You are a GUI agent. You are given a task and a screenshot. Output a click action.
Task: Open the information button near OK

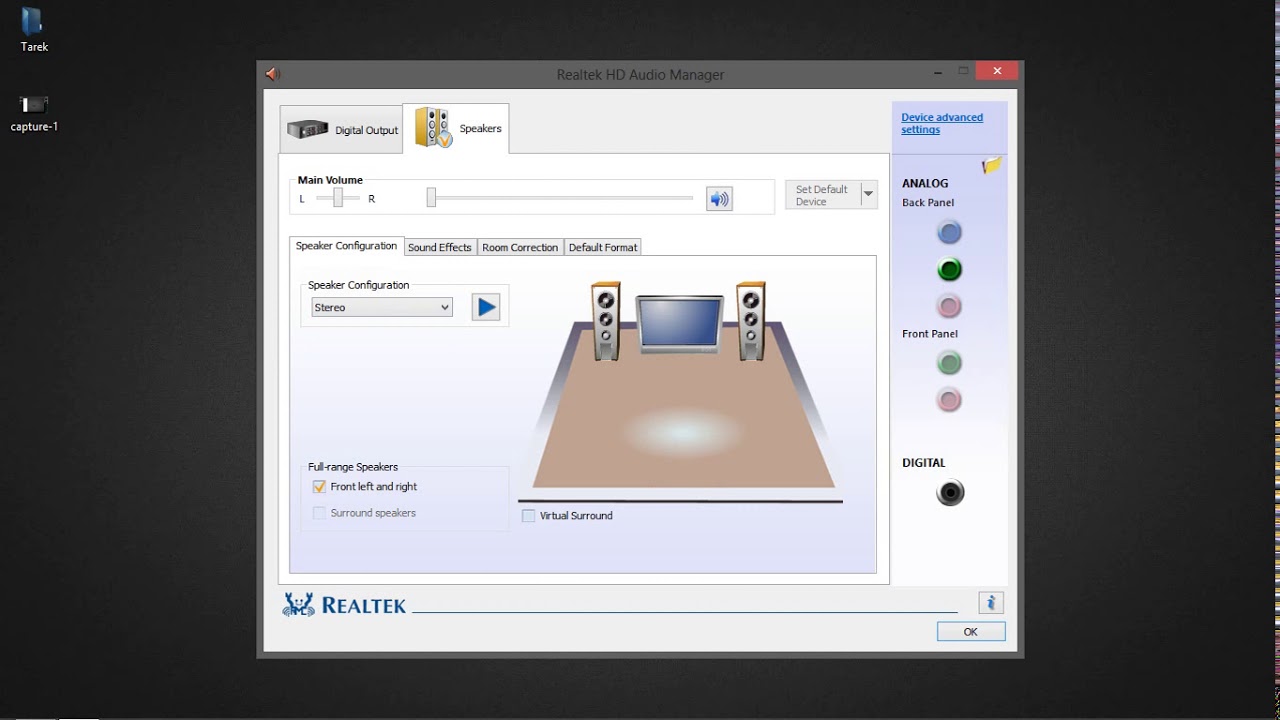click(991, 603)
